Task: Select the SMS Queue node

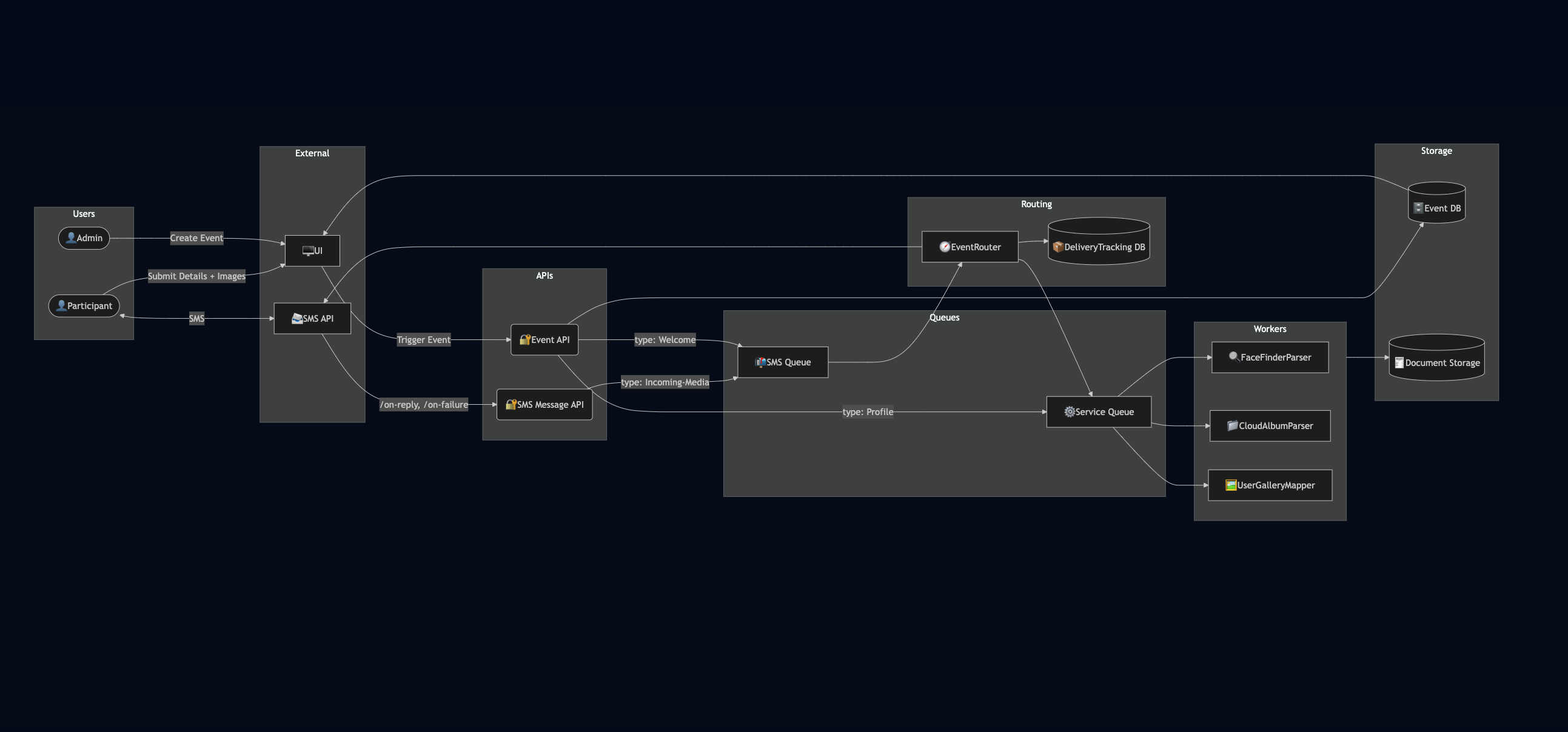Action: click(x=783, y=361)
